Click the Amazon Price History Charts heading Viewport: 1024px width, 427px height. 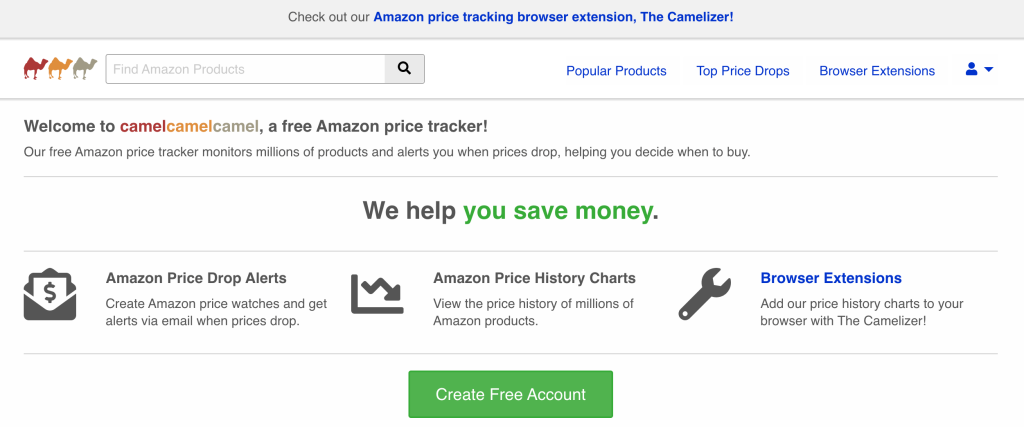[x=534, y=278]
